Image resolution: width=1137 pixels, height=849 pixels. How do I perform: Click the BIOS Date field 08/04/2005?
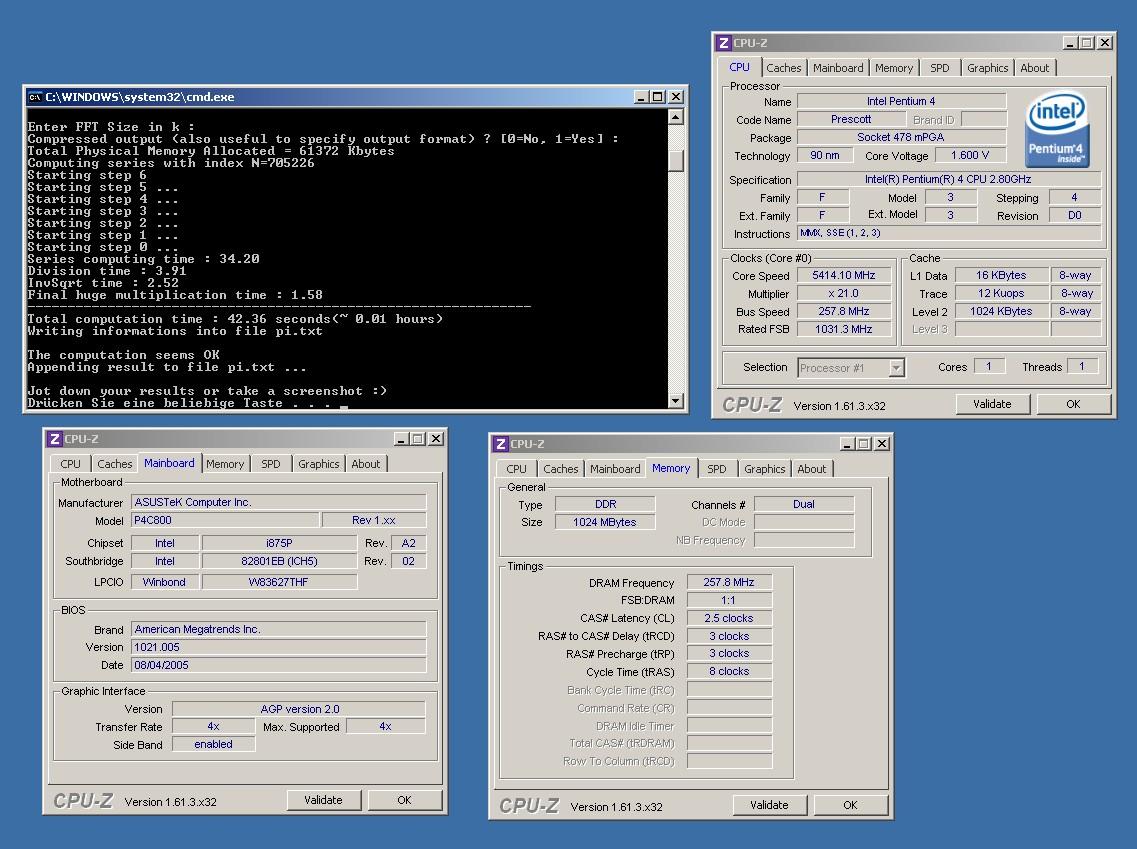tap(278, 665)
